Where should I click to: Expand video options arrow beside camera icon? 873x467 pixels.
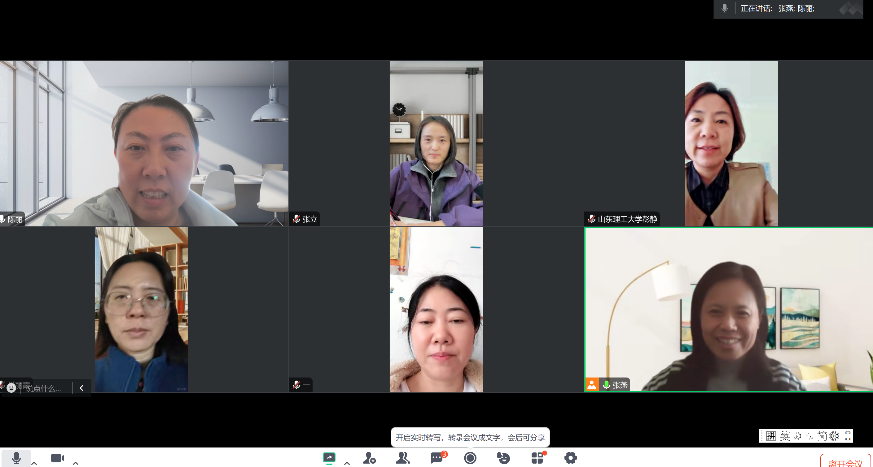tap(75, 462)
